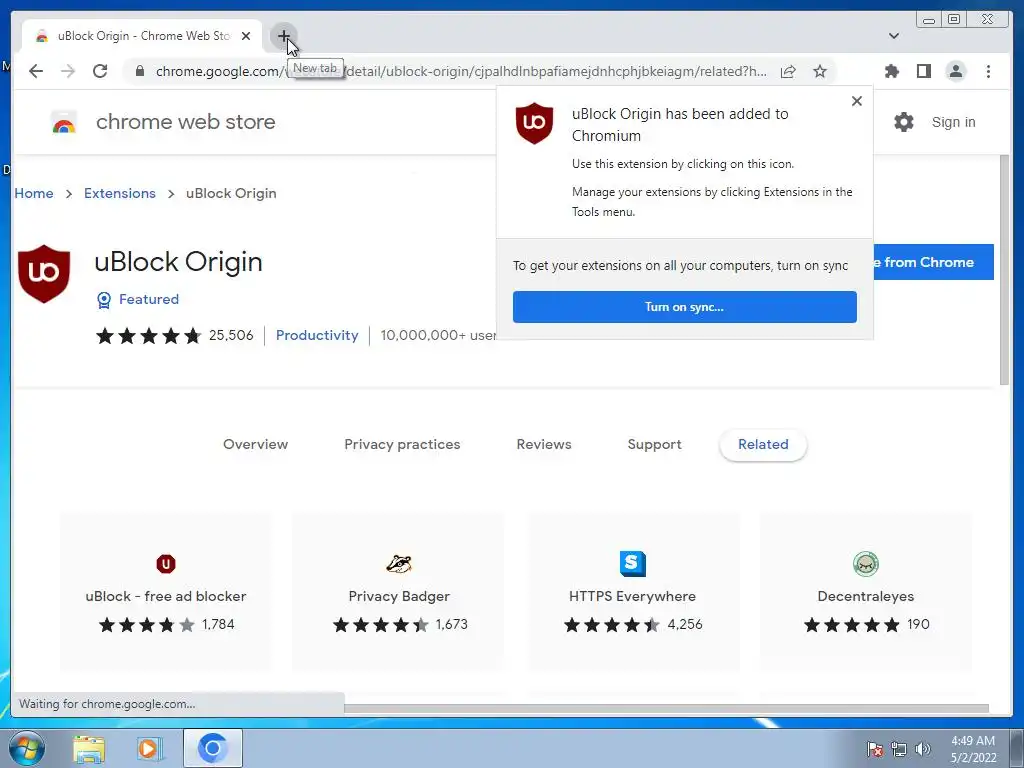Open web store settings gear

click(904, 122)
